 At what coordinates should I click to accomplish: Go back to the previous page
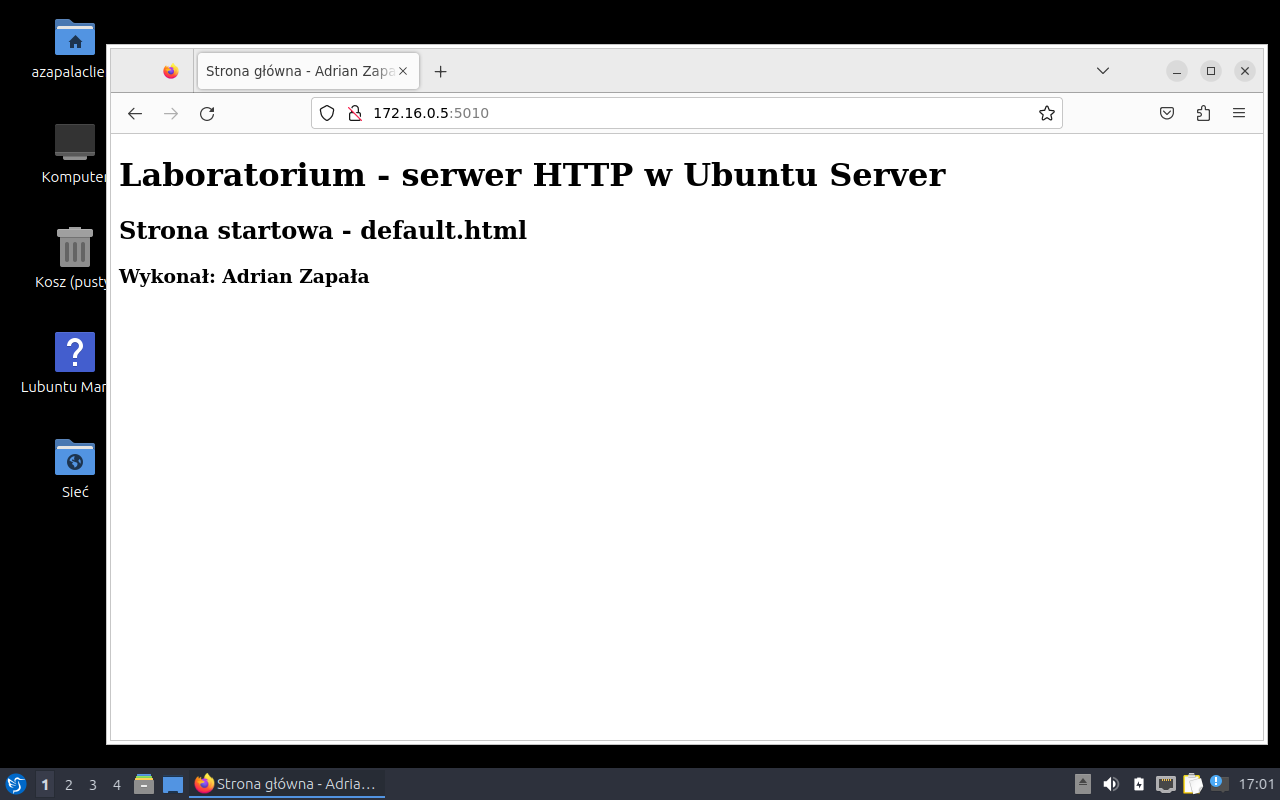[x=135, y=114]
